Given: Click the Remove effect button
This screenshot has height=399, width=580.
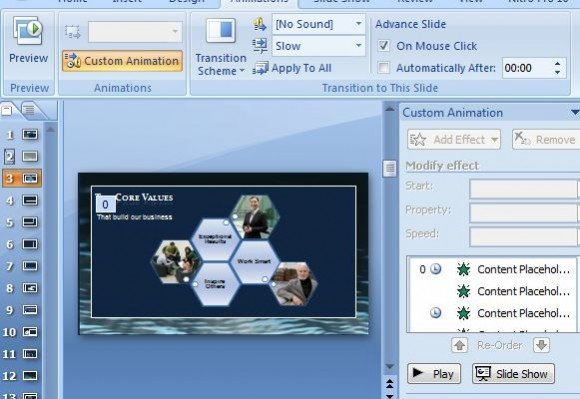Looking at the screenshot, I should 546,139.
